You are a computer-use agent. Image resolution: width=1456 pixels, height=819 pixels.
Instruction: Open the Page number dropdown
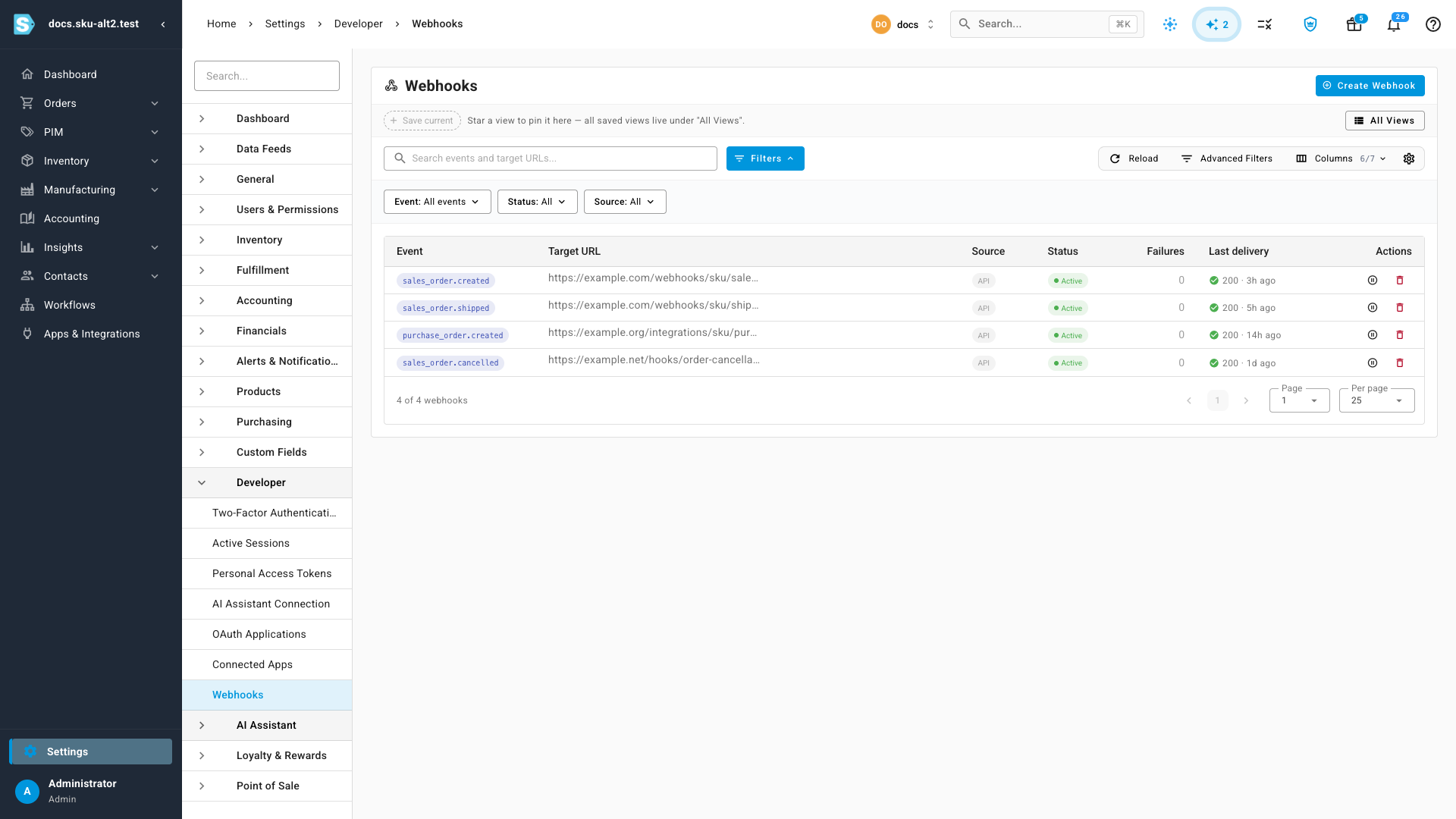[1299, 400]
